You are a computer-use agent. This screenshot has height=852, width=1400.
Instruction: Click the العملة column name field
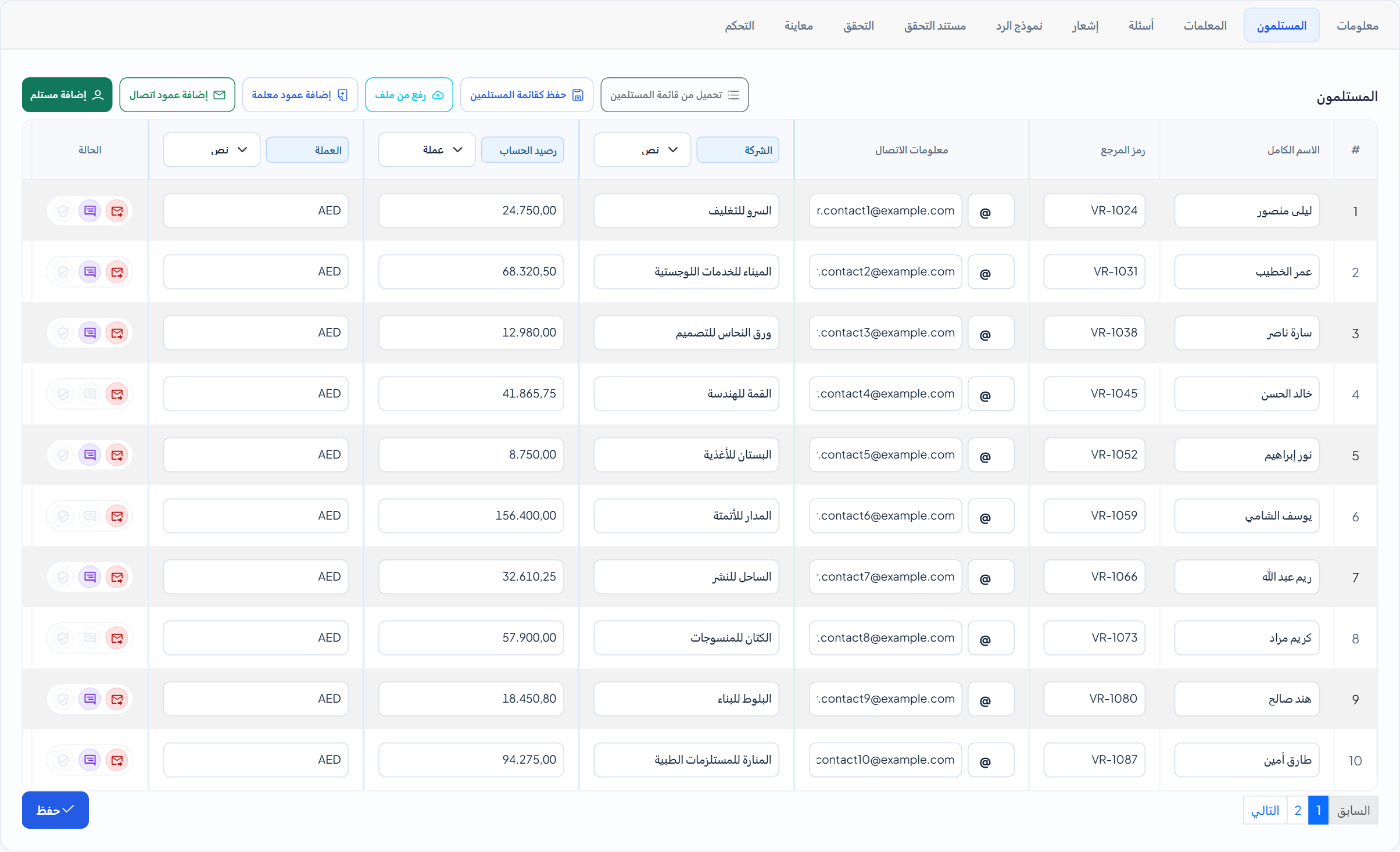[307, 150]
